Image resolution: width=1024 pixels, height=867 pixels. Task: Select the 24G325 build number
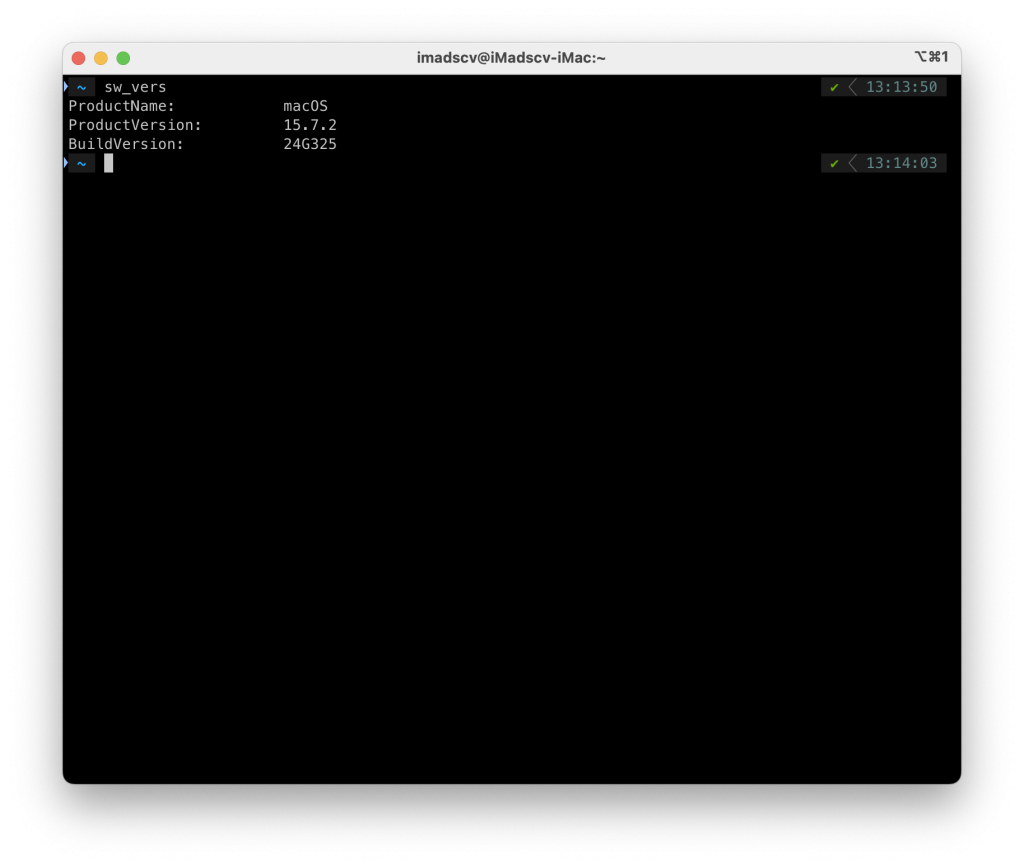click(x=310, y=144)
